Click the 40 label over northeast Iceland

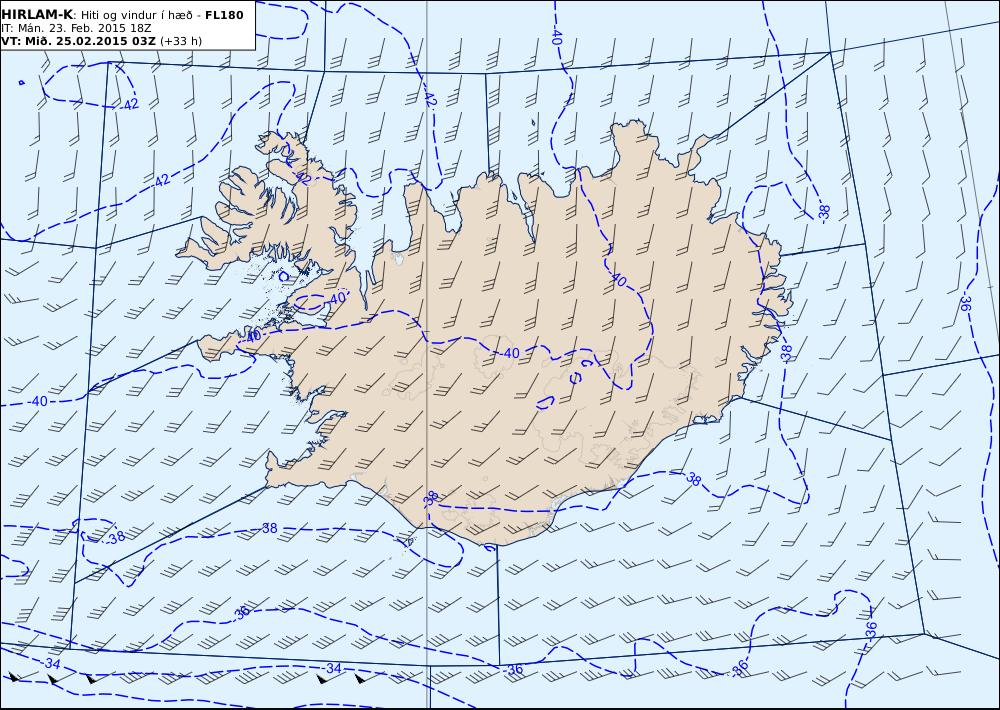(x=618, y=279)
